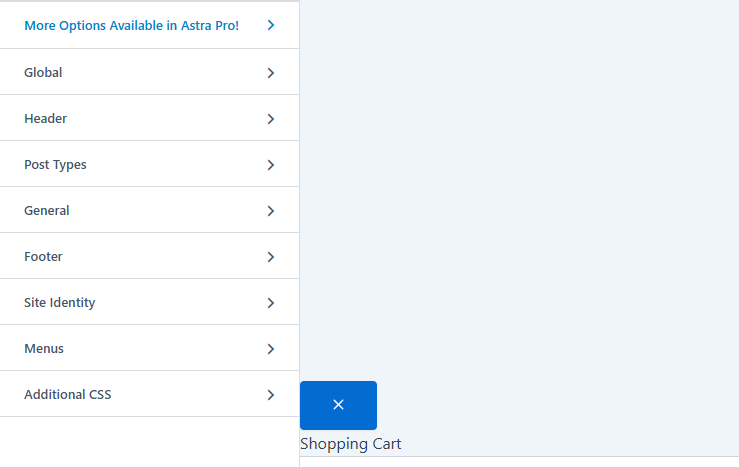
Task: Click the Shopping Cart text label
Action: coord(350,444)
